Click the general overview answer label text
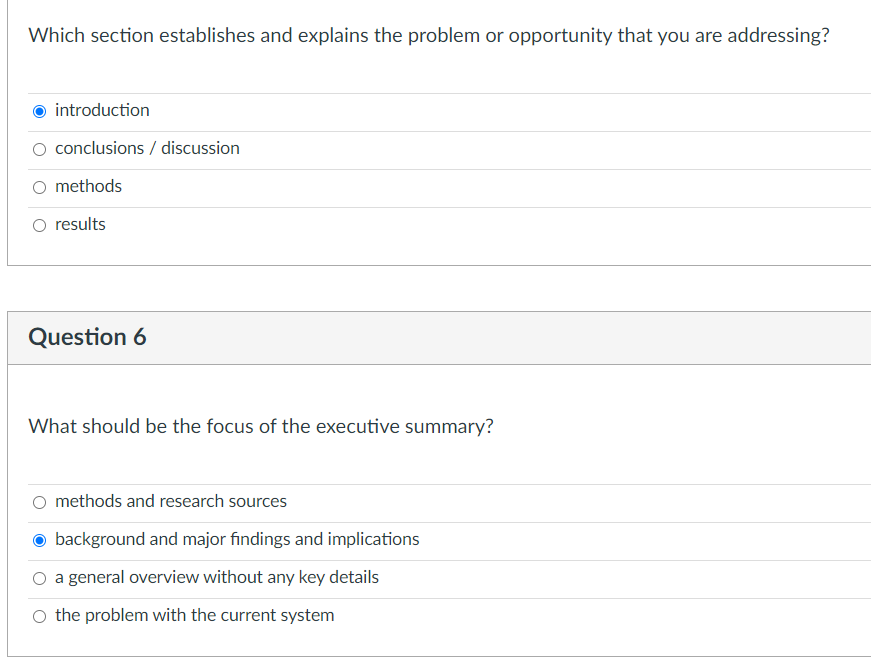The image size is (871, 657). point(217,577)
